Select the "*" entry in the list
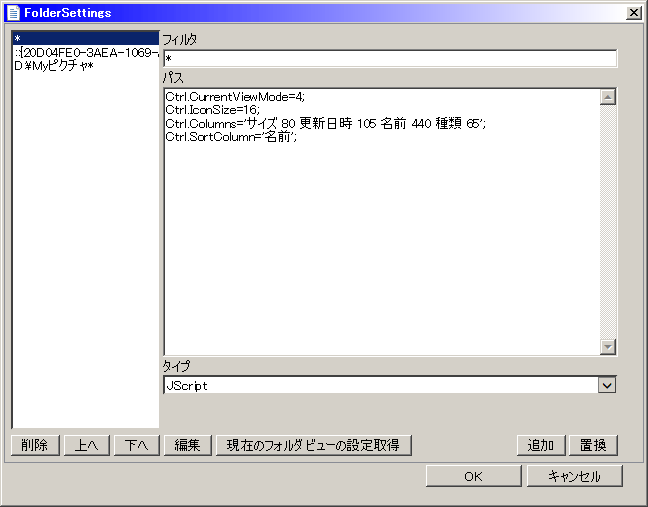The image size is (648, 507). click(x=85, y=38)
